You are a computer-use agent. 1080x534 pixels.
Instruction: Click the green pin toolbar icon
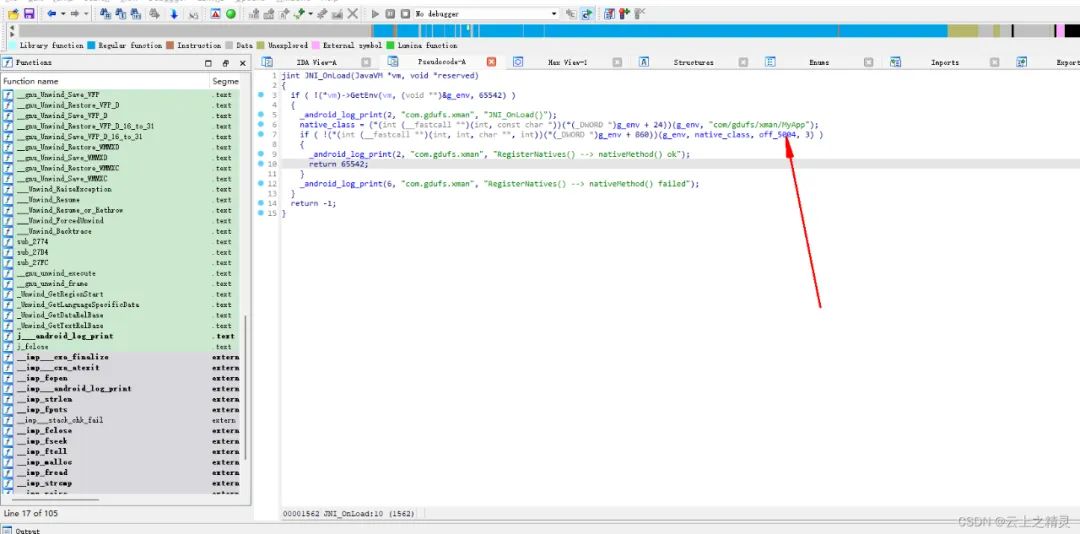[x=300, y=14]
